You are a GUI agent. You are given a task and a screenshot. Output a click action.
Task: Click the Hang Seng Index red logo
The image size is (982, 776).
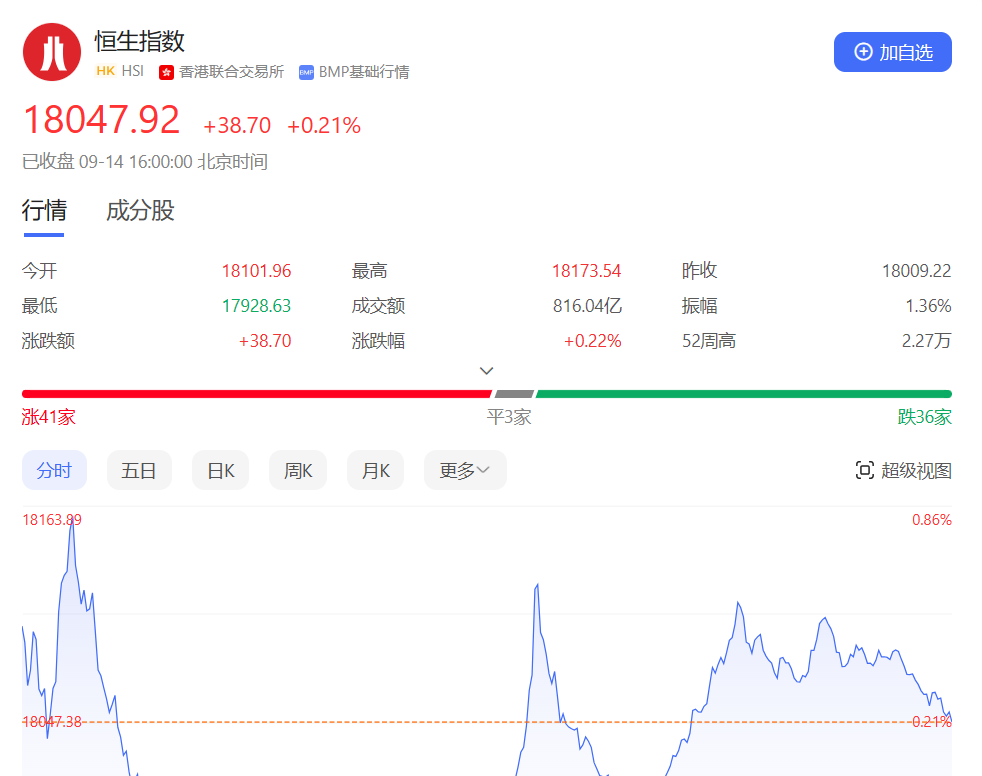click(x=52, y=52)
